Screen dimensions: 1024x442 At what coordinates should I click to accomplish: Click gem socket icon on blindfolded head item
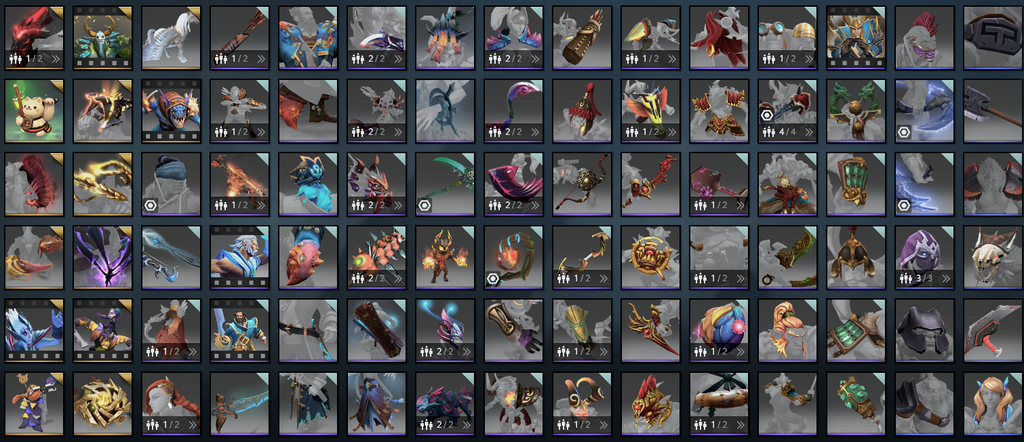click(150, 206)
